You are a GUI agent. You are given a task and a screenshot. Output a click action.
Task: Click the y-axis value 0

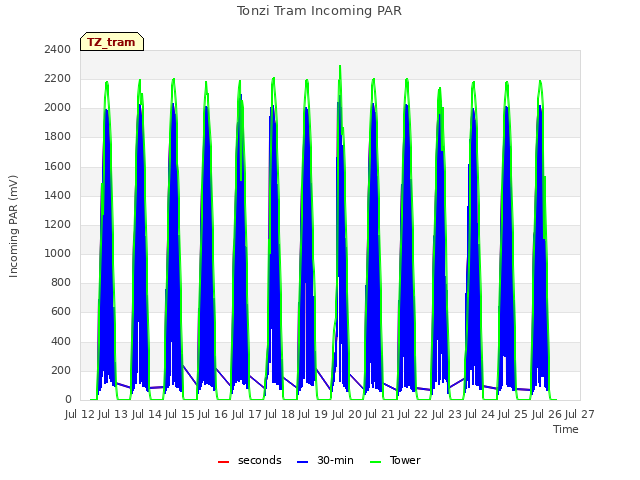[68, 399]
